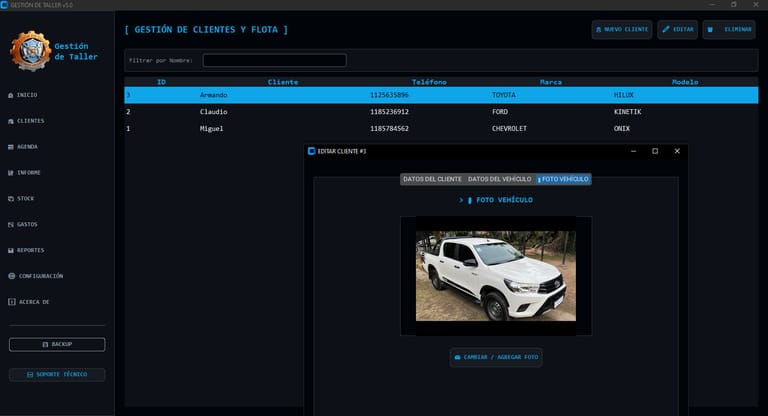768x416 pixels.
Task: Click the Editar button
Action: 677,30
